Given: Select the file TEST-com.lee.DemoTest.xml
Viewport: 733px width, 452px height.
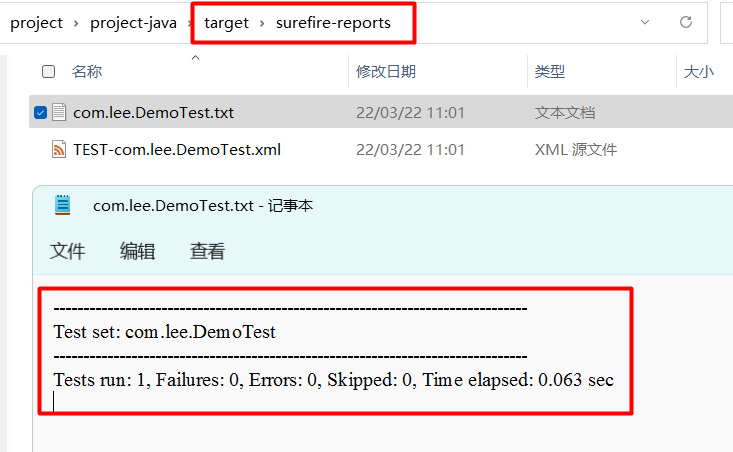Looking at the screenshot, I should coord(177,150).
